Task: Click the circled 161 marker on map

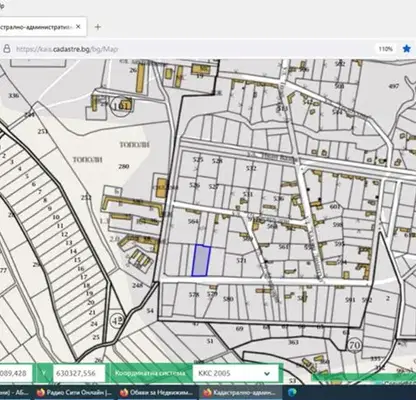Action: click(120, 106)
